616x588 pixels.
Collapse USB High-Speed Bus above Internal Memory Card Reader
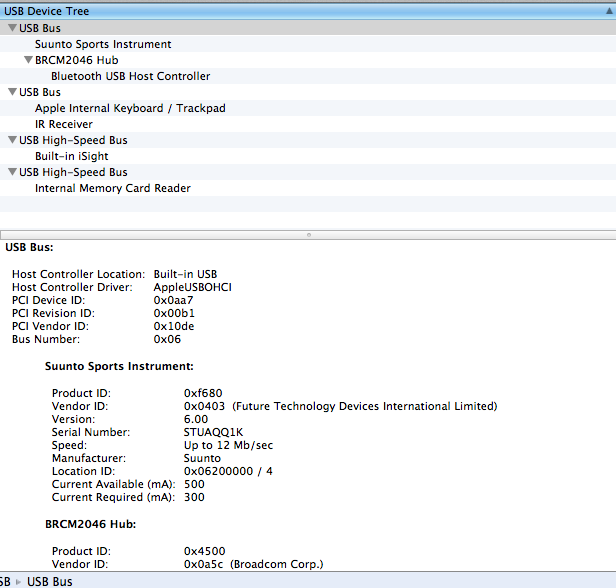coord(11,172)
